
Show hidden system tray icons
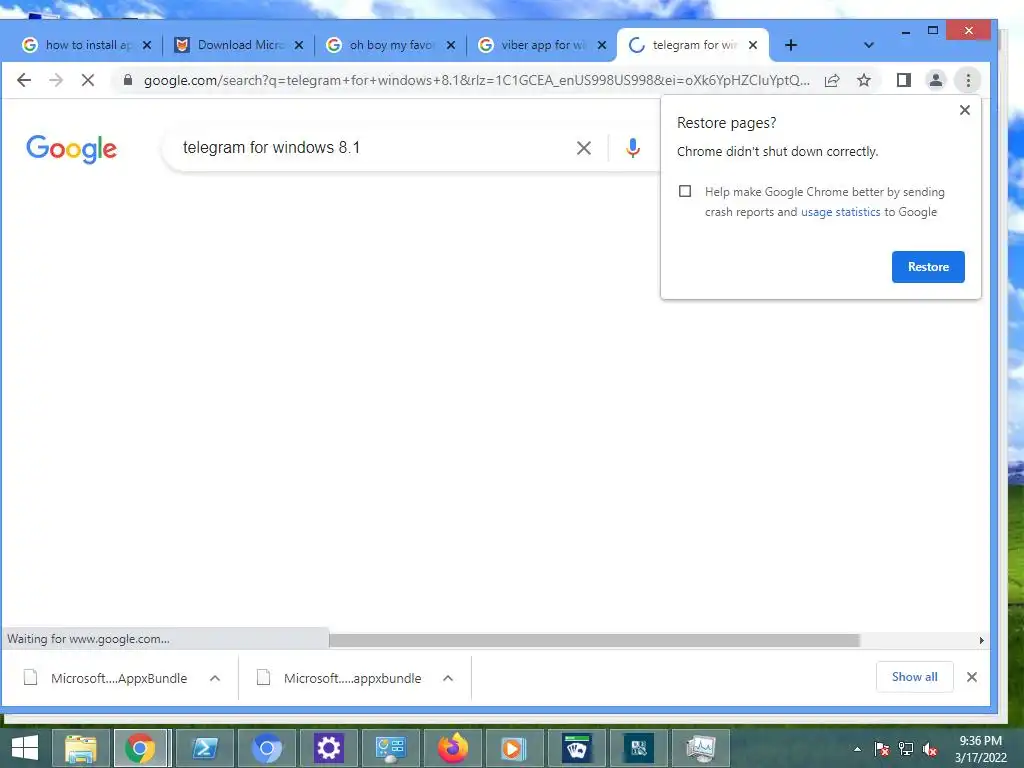[857, 749]
